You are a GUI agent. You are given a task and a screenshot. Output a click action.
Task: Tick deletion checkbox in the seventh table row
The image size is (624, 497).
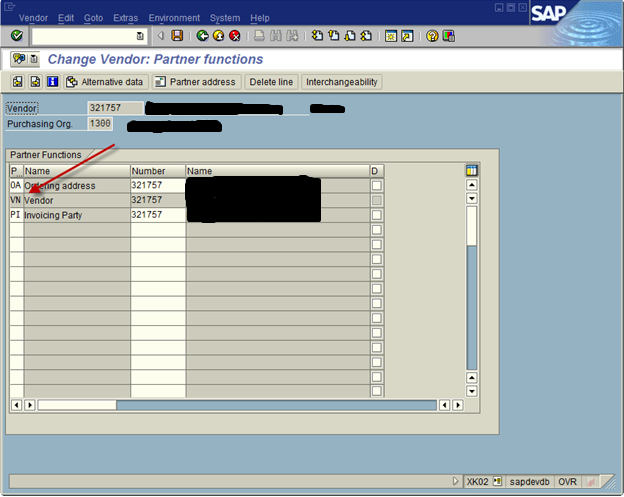pos(376,274)
